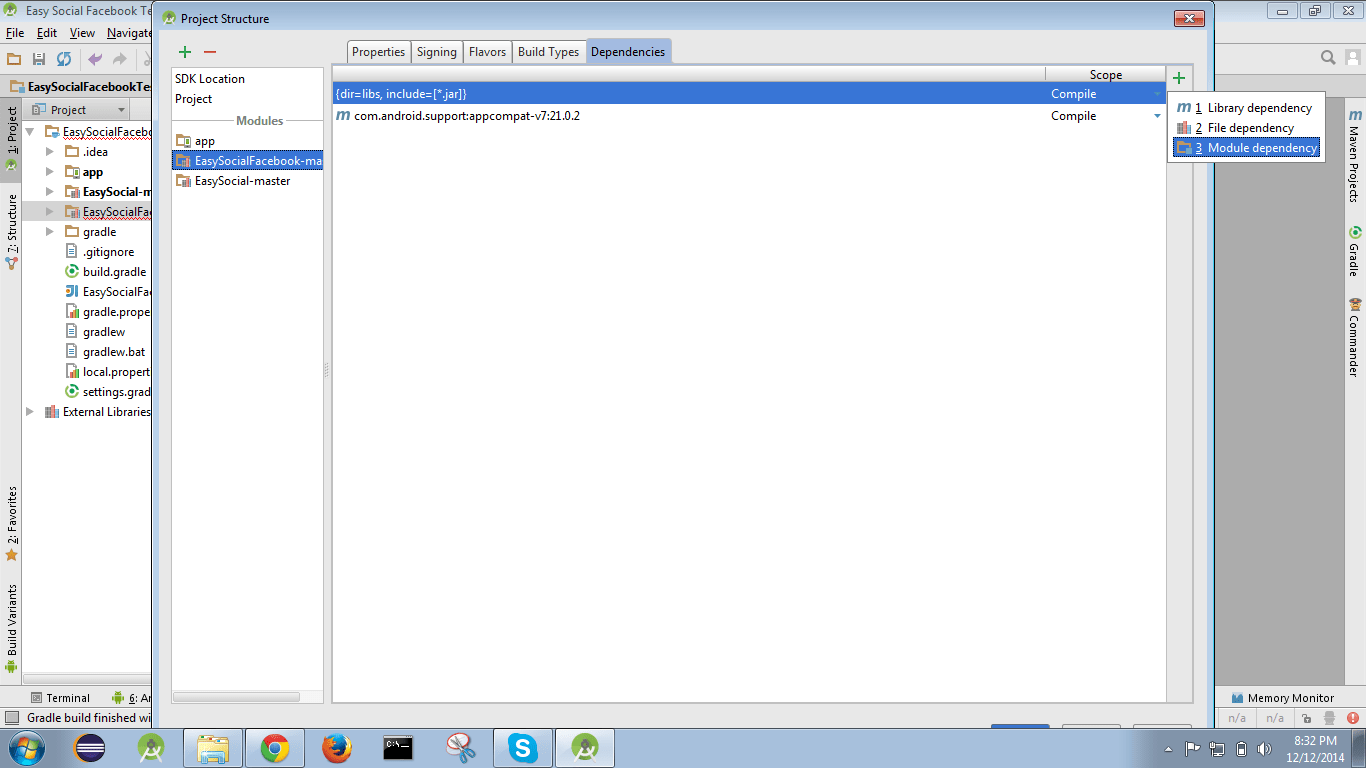Open the 7: Structure tool window
The image size is (1366, 768).
point(11,232)
